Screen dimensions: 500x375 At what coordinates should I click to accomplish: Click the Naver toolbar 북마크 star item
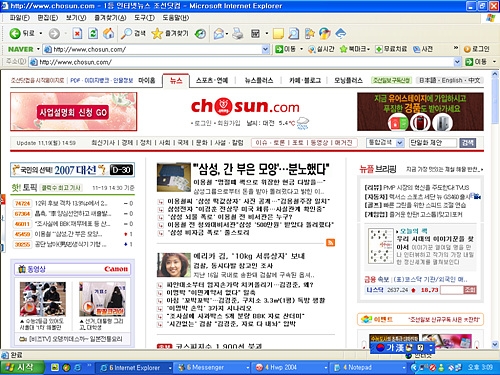point(354,49)
